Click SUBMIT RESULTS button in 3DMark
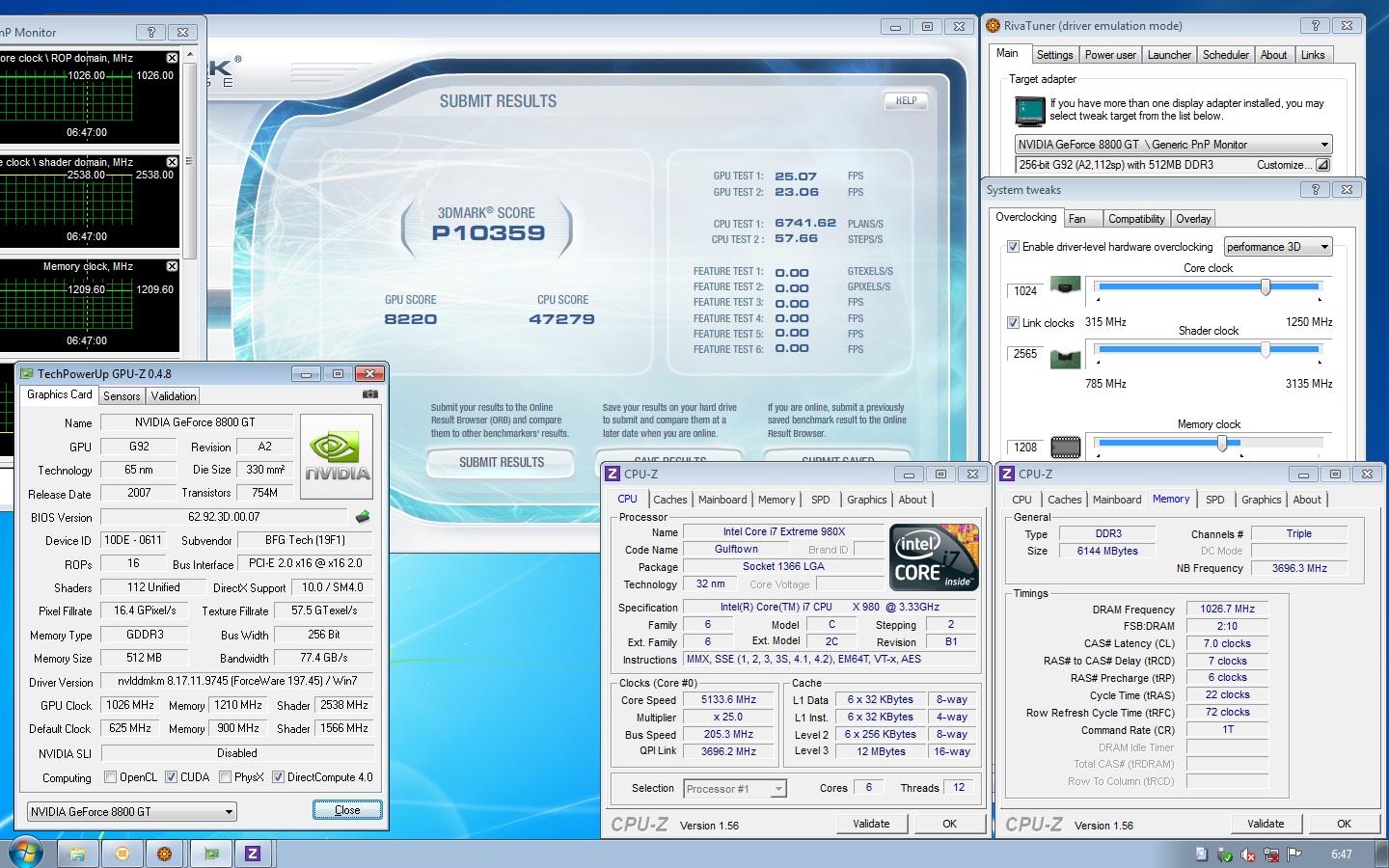The image size is (1389, 868). pos(502,463)
